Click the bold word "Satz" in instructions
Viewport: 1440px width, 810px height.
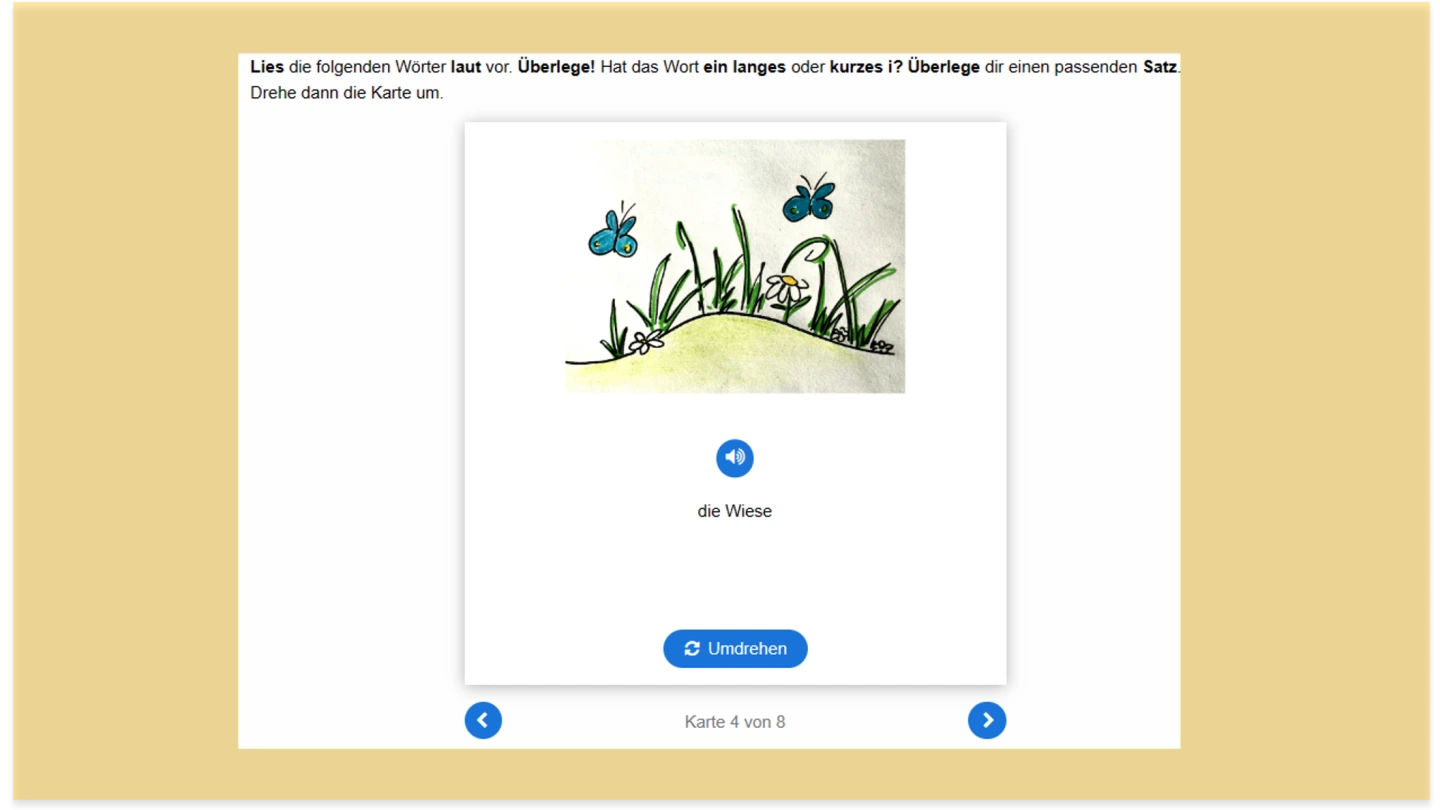(1160, 68)
